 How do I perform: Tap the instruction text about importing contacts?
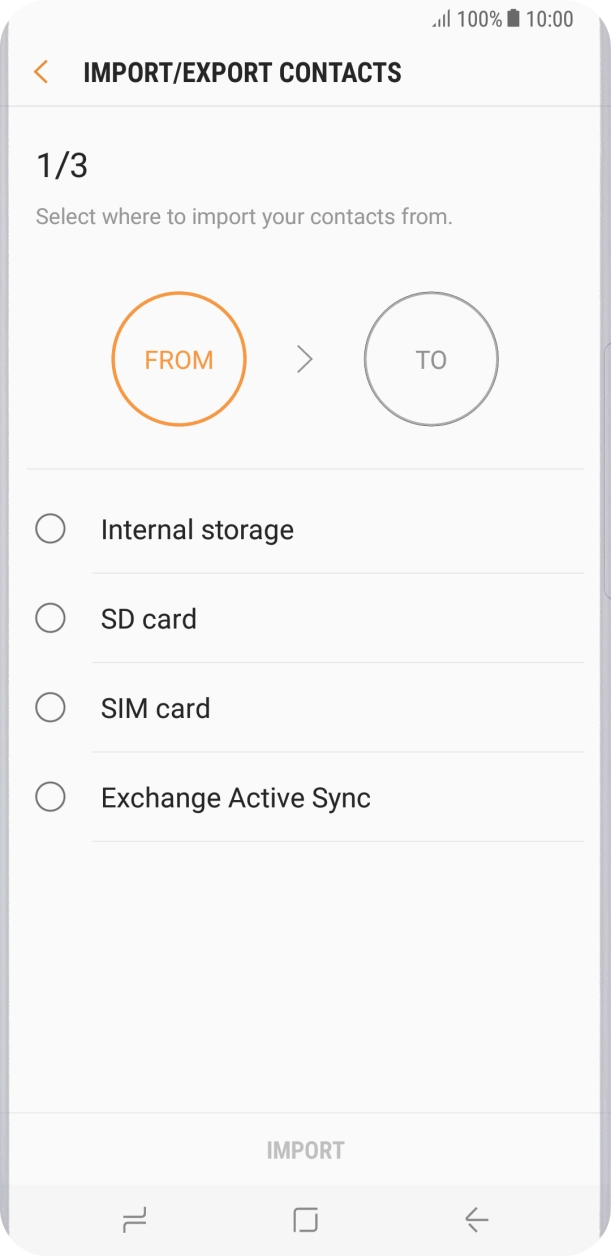click(x=245, y=216)
